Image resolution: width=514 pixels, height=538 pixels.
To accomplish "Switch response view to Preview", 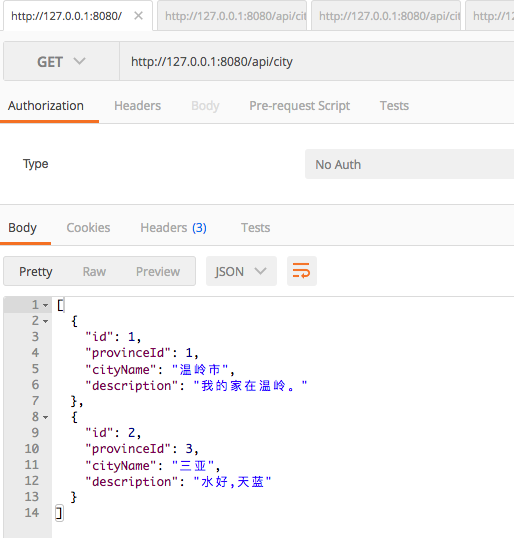I will [x=158, y=271].
